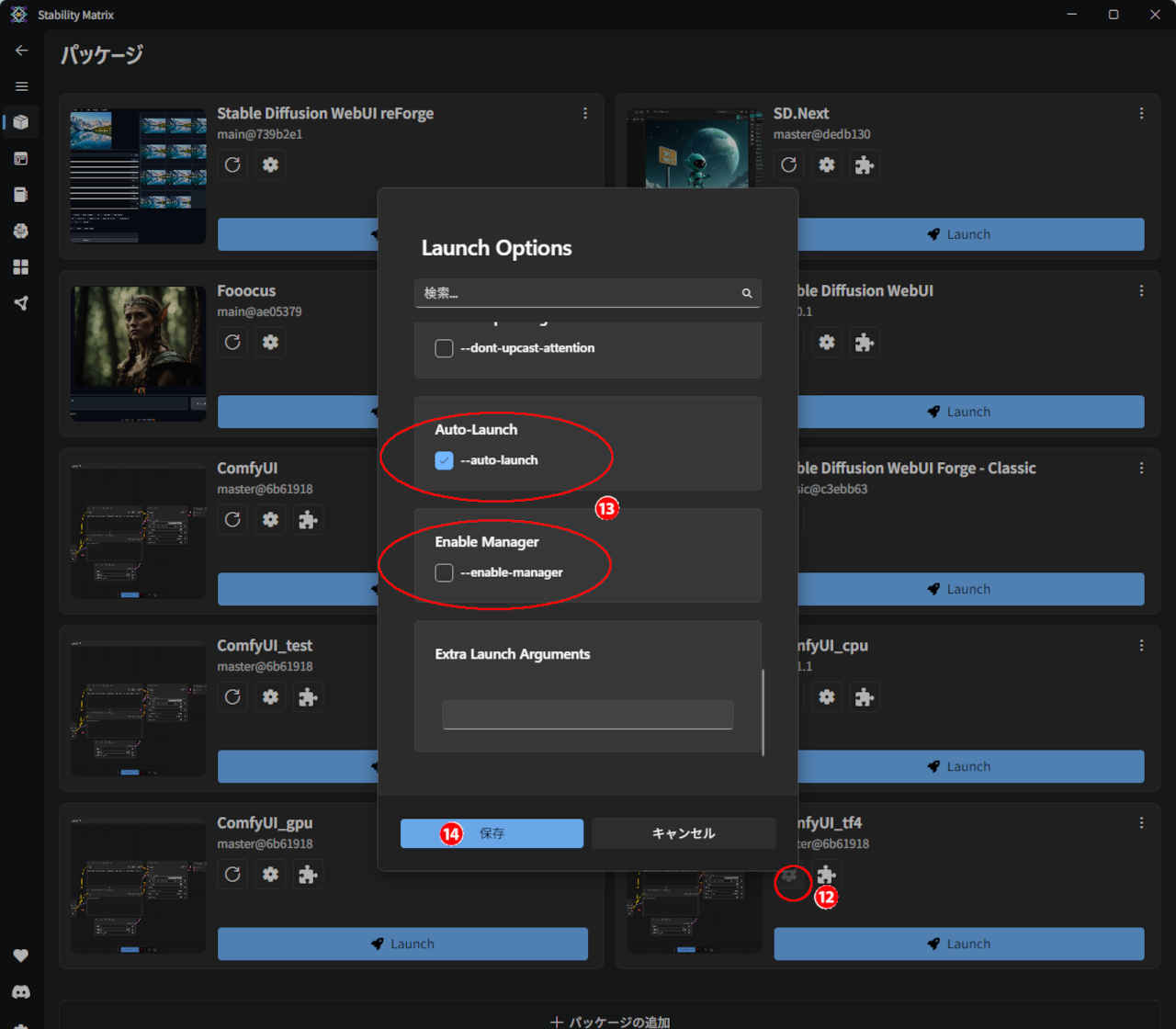The image size is (1176, 1029).
Task: Click the Stability Matrix logo in title bar
Action: [18, 15]
